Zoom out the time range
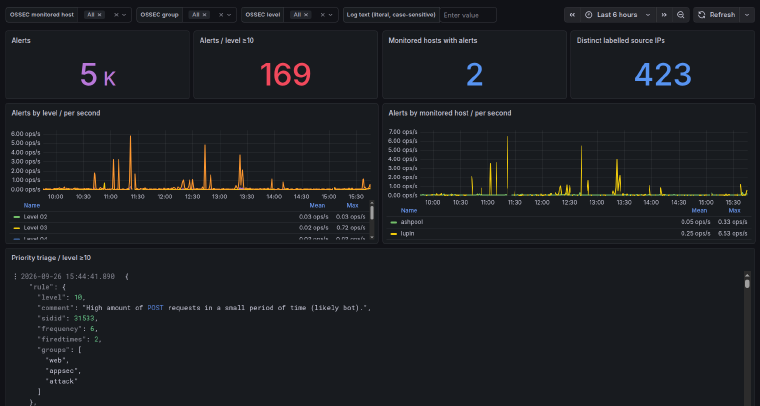Screen dimensions: 760x406 click(x=681, y=15)
